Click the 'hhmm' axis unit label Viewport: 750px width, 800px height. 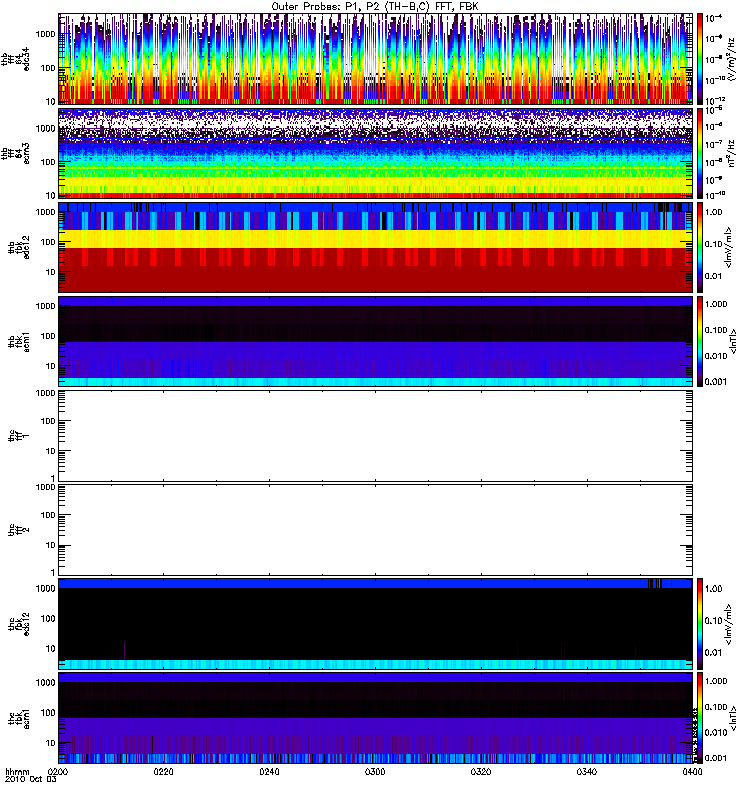[18, 771]
